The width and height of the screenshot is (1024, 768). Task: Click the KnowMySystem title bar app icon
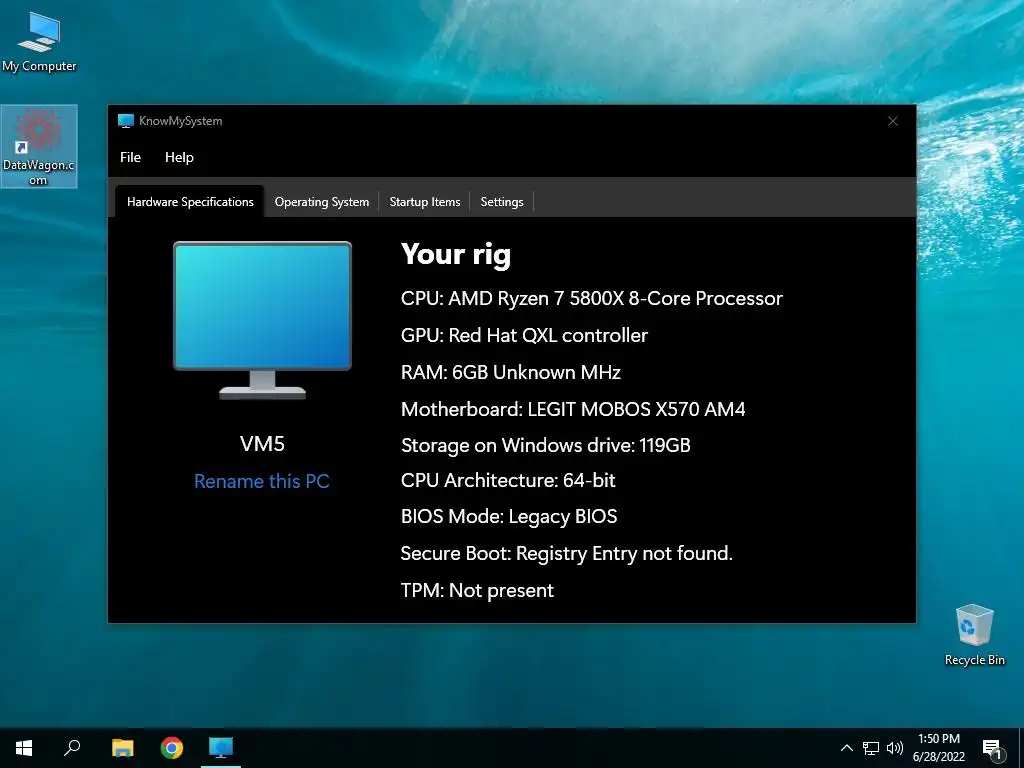point(125,121)
